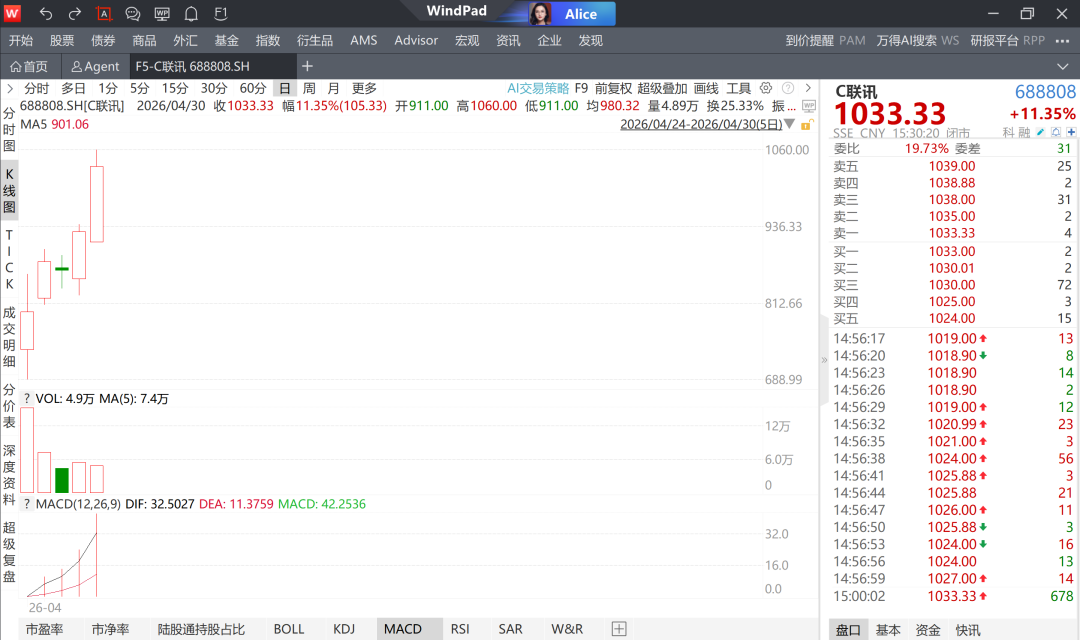1080x640 pixels.
Task: Select 30分 period
Action: [214, 88]
